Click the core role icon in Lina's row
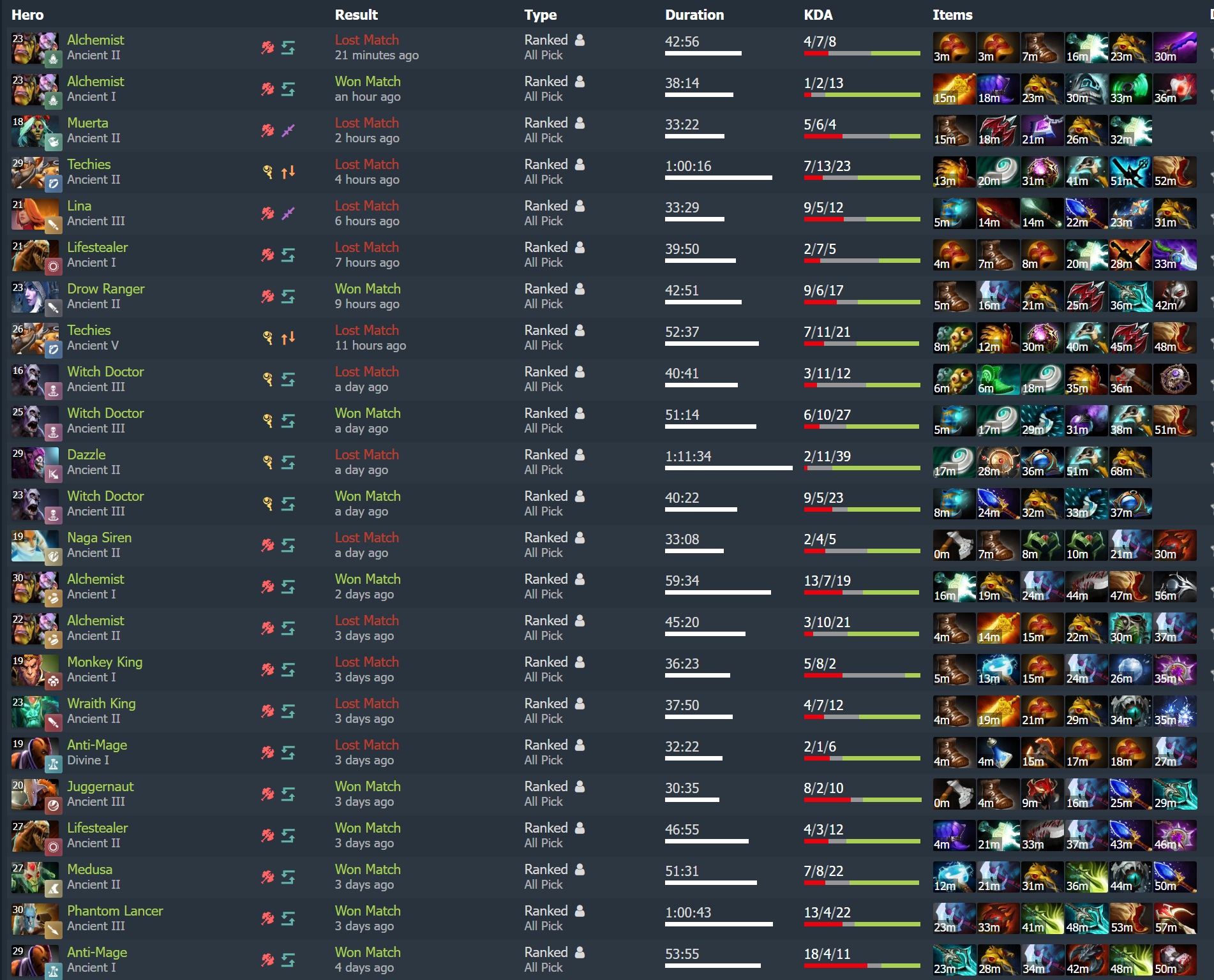 click(x=267, y=213)
